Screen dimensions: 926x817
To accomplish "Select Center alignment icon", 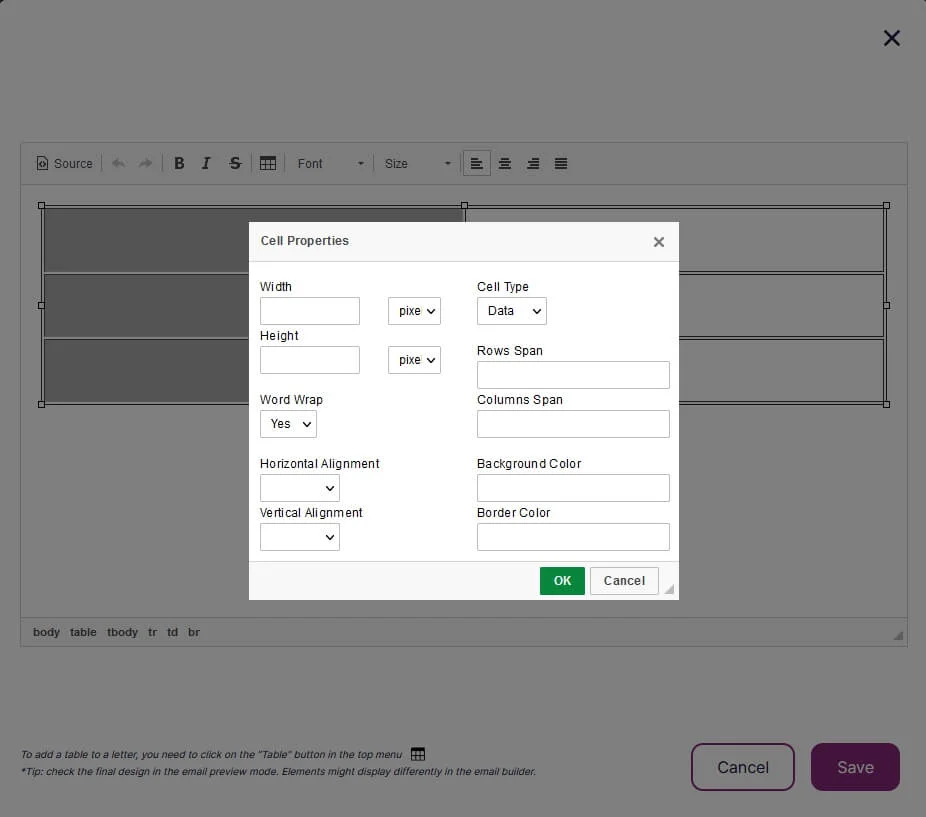I will tap(505, 164).
